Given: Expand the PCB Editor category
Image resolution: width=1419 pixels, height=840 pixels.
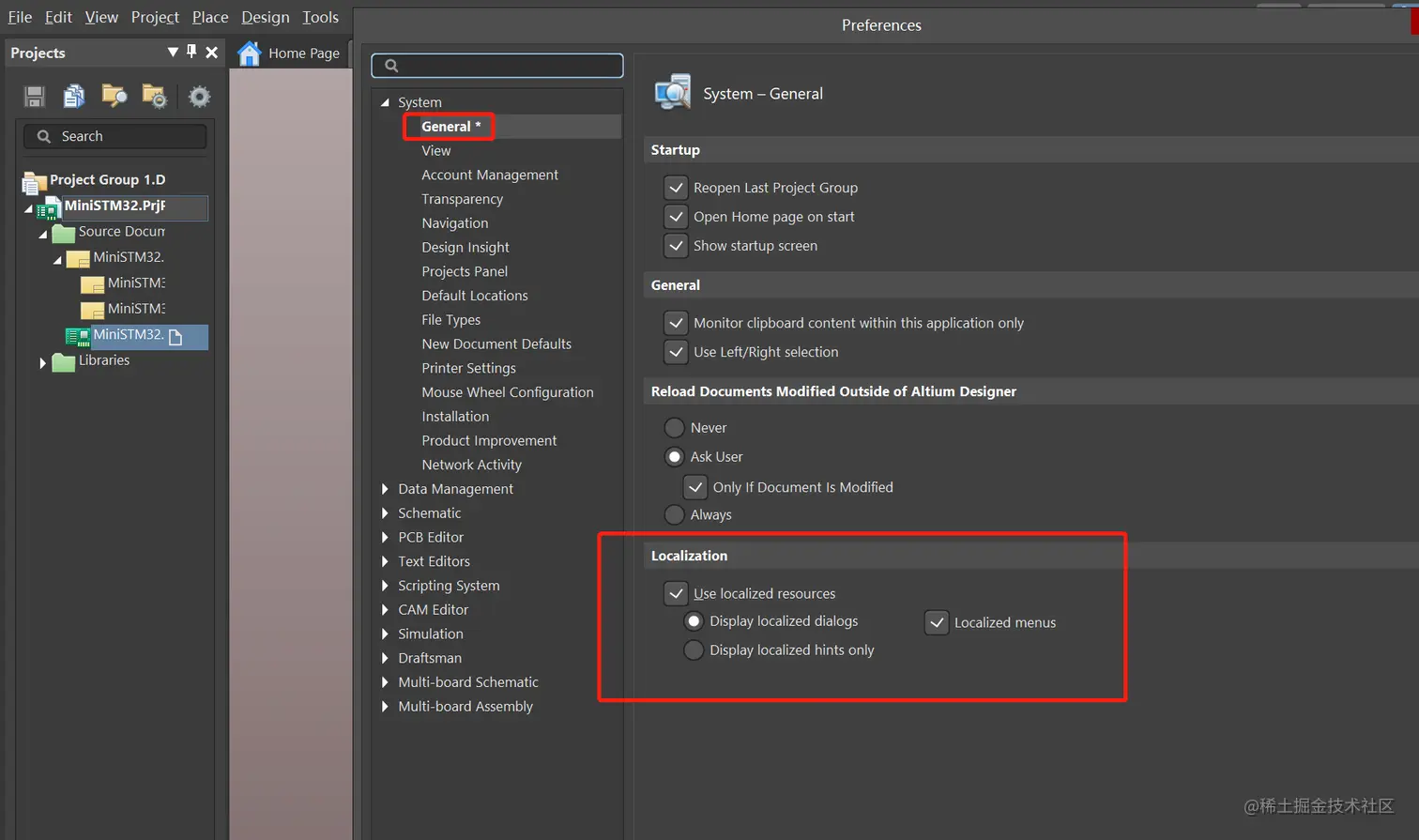Looking at the screenshot, I should pyautogui.click(x=385, y=538).
